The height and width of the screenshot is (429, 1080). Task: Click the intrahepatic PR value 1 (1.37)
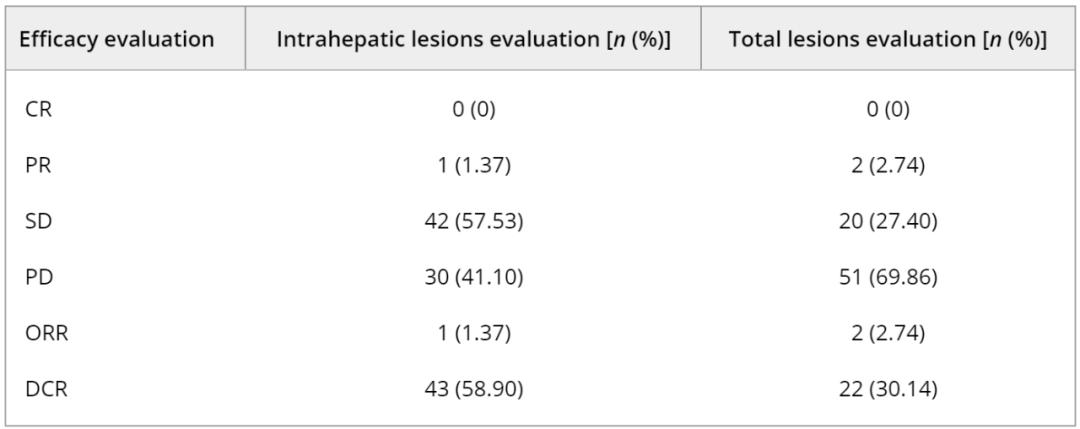473,165
